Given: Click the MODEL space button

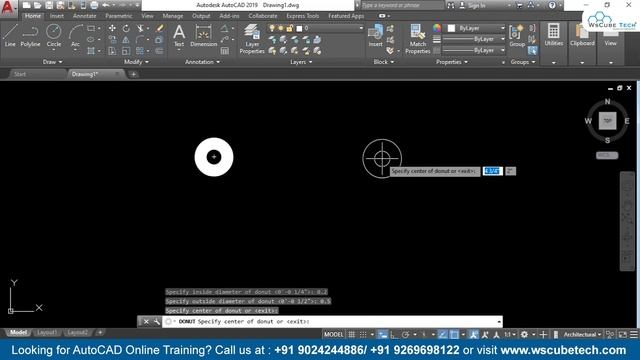Looking at the screenshot, I should click(333, 335).
